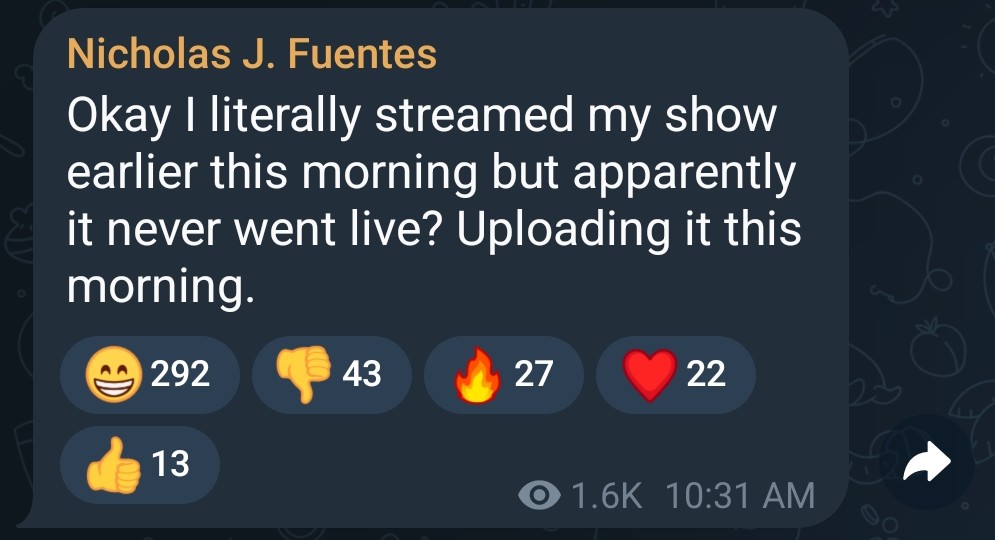Click the thumbs-down emoji icon
The width and height of the screenshot is (995, 540).
[304, 374]
